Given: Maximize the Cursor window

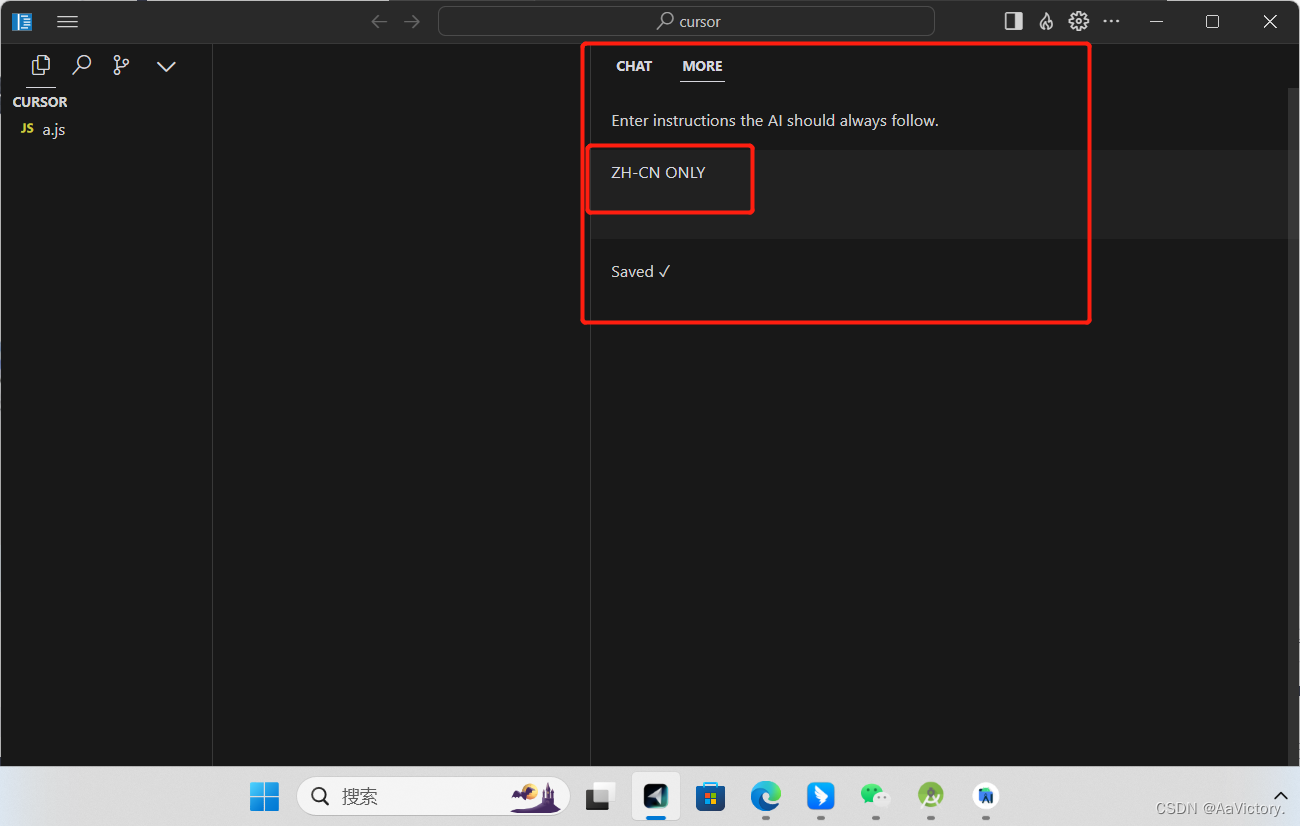Looking at the screenshot, I should tap(1212, 21).
